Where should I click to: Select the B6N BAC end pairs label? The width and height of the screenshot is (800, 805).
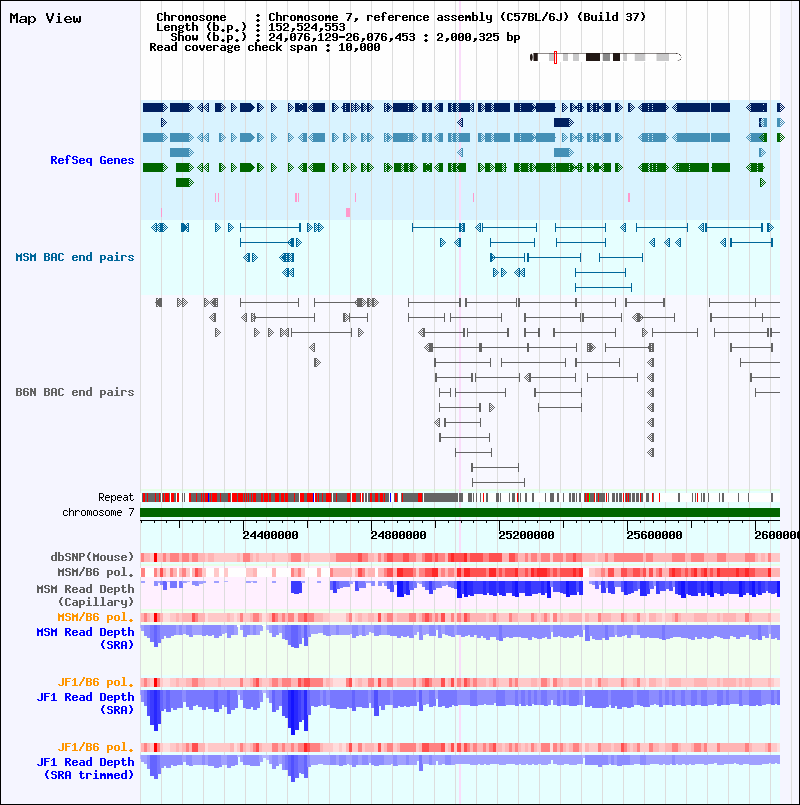click(74, 392)
